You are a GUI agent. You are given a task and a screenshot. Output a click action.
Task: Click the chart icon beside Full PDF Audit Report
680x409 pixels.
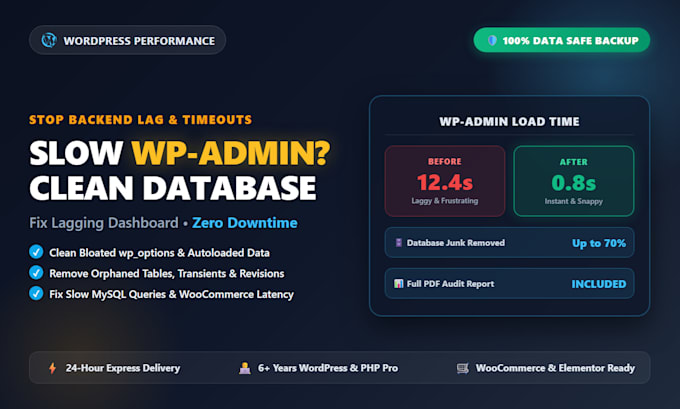(x=399, y=284)
